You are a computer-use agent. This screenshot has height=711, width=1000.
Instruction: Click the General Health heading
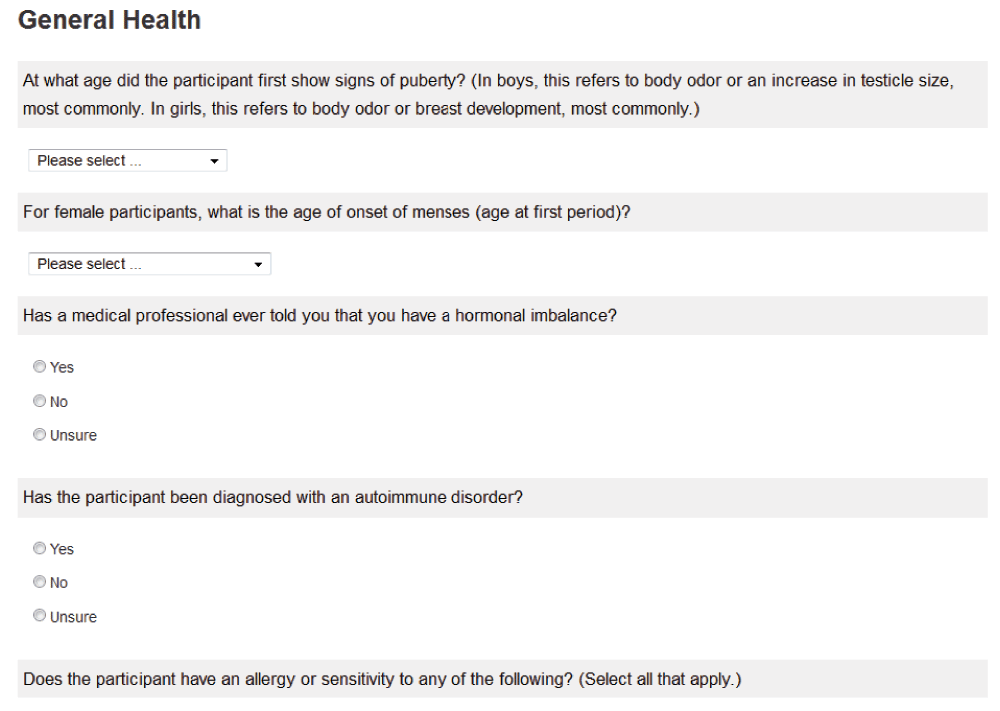point(110,20)
